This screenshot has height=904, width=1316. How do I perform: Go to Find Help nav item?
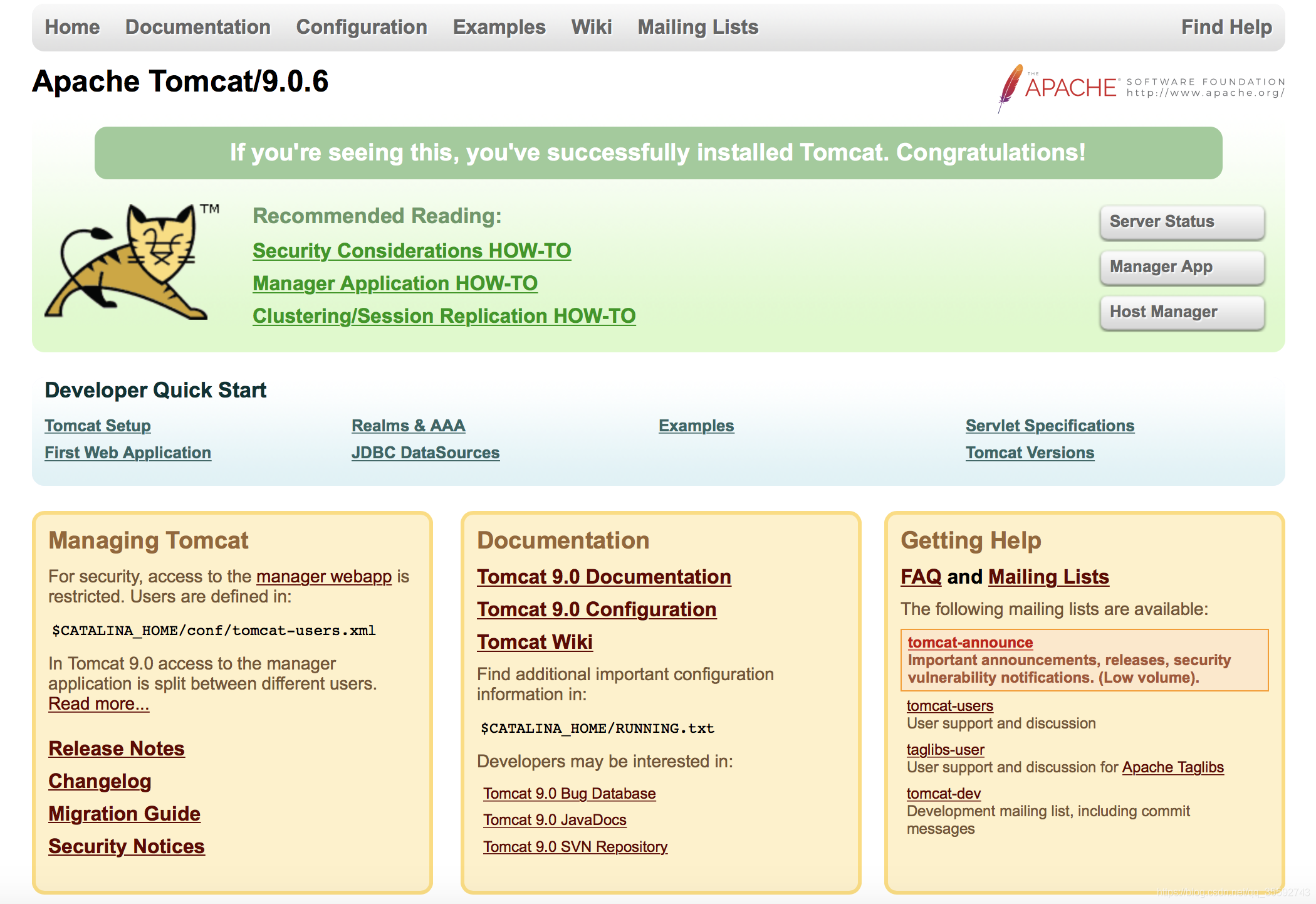[x=1226, y=27]
